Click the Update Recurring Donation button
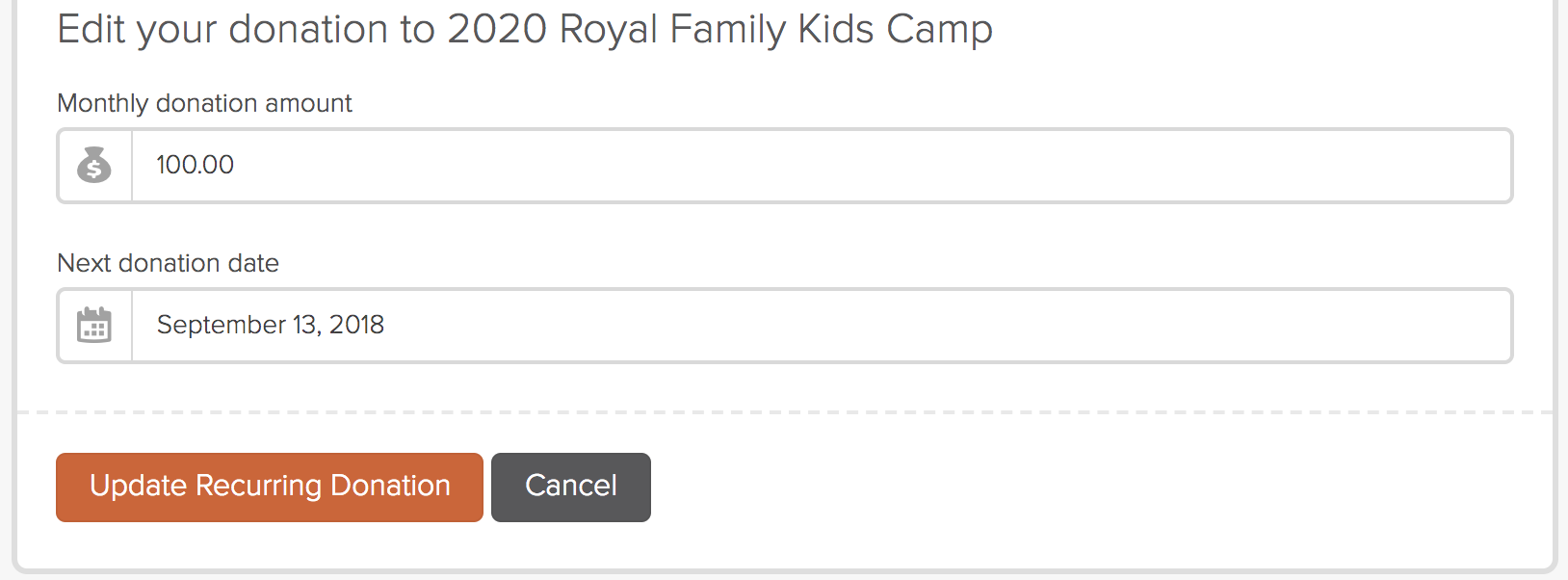 pos(270,488)
